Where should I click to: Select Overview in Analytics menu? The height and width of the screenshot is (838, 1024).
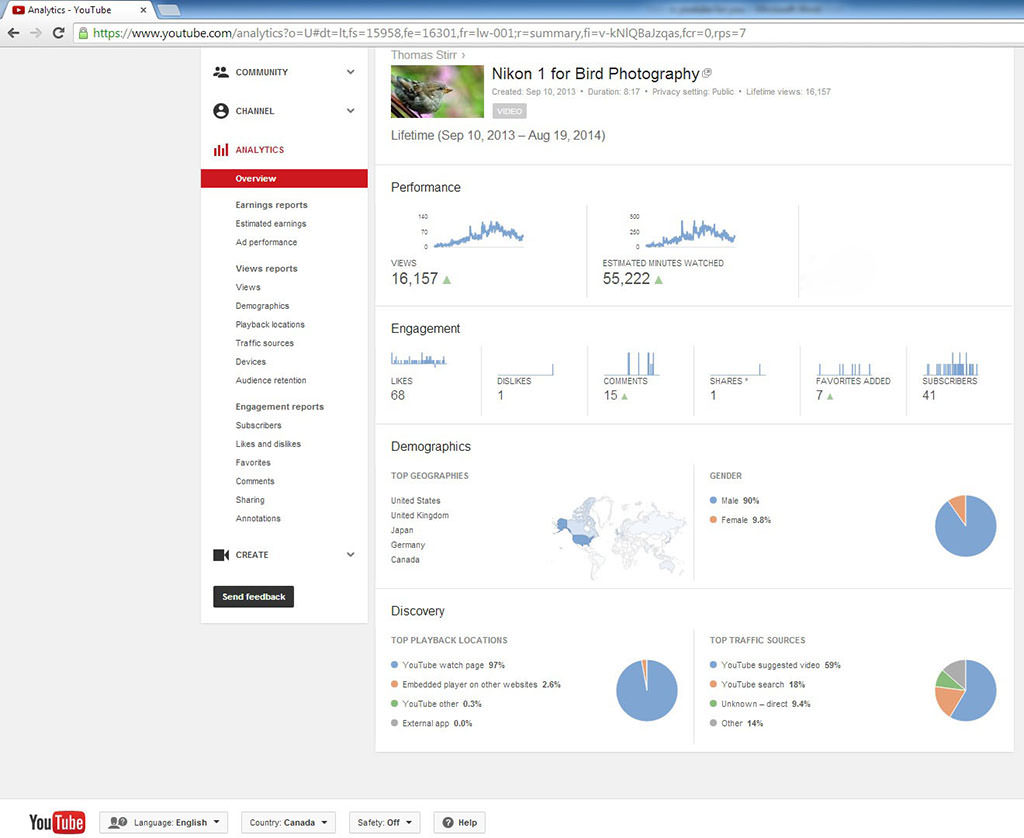[256, 179]
